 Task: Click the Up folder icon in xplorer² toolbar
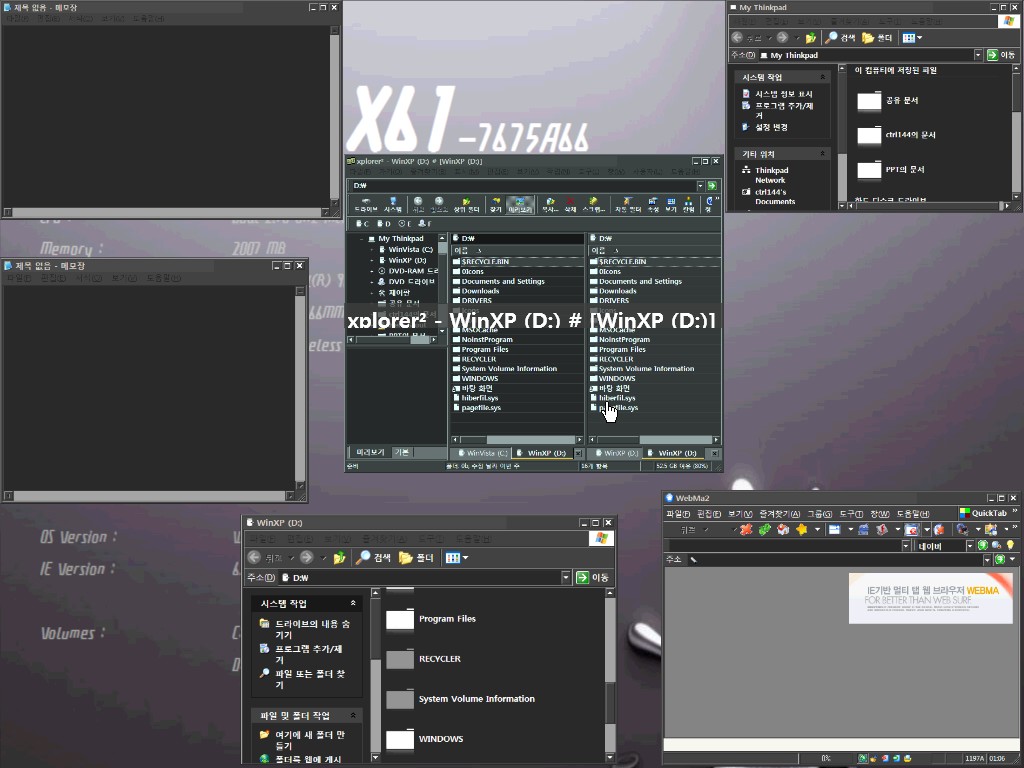pos(466,204)
